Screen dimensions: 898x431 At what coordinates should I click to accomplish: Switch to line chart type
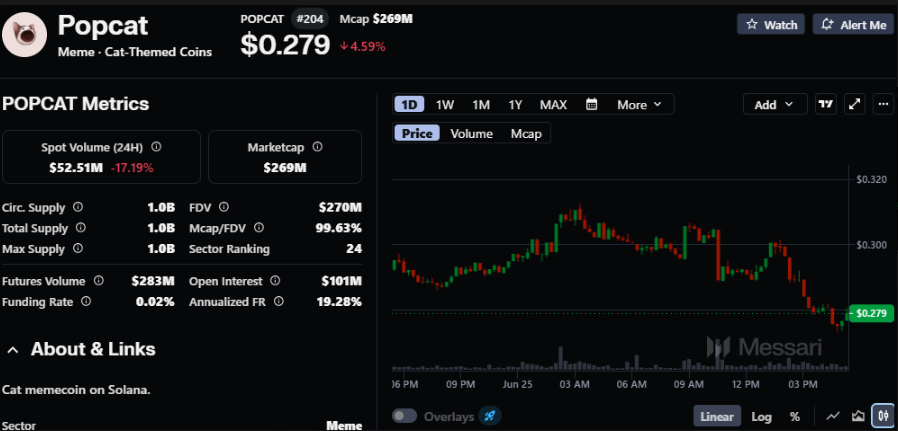834,416
